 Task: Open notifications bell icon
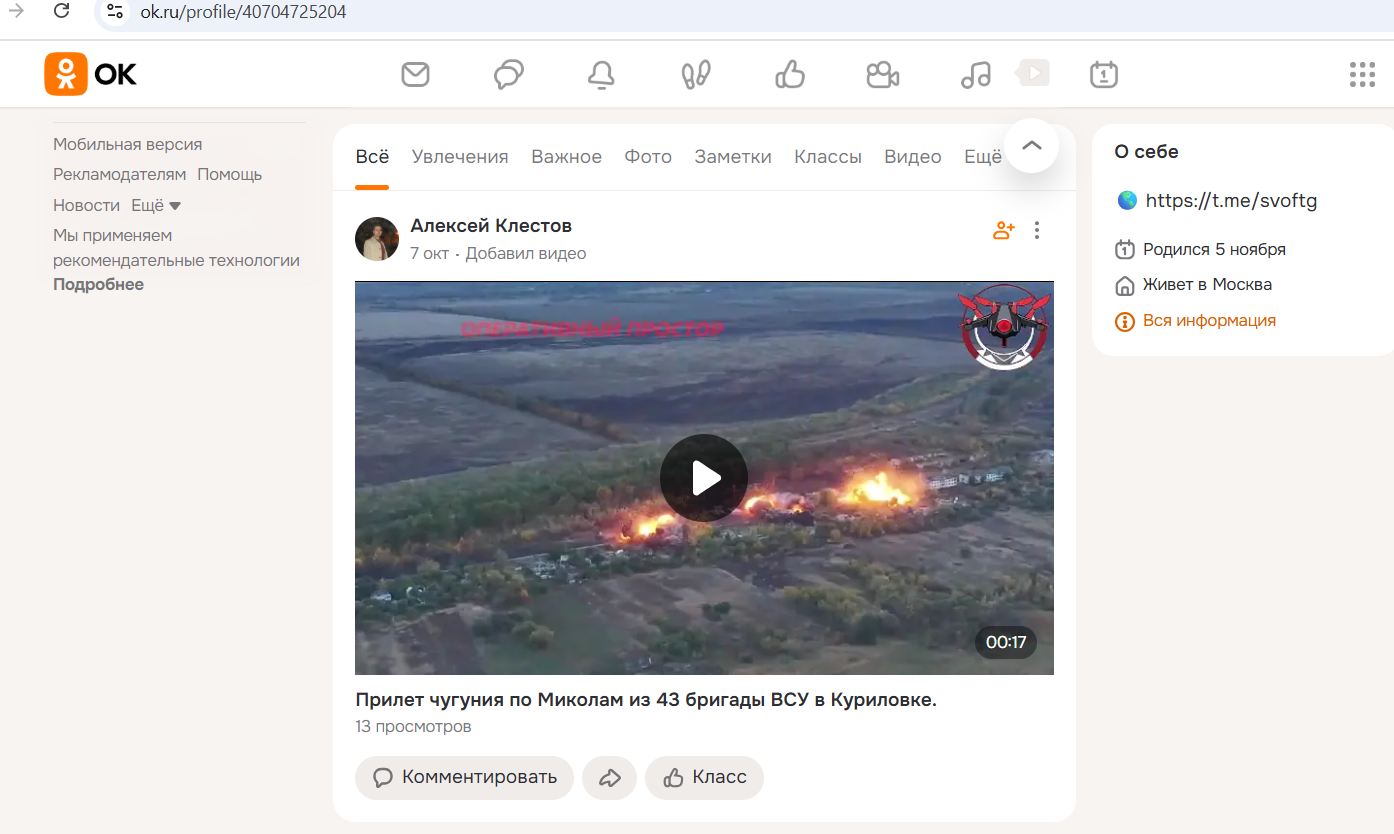coord(601,74)
